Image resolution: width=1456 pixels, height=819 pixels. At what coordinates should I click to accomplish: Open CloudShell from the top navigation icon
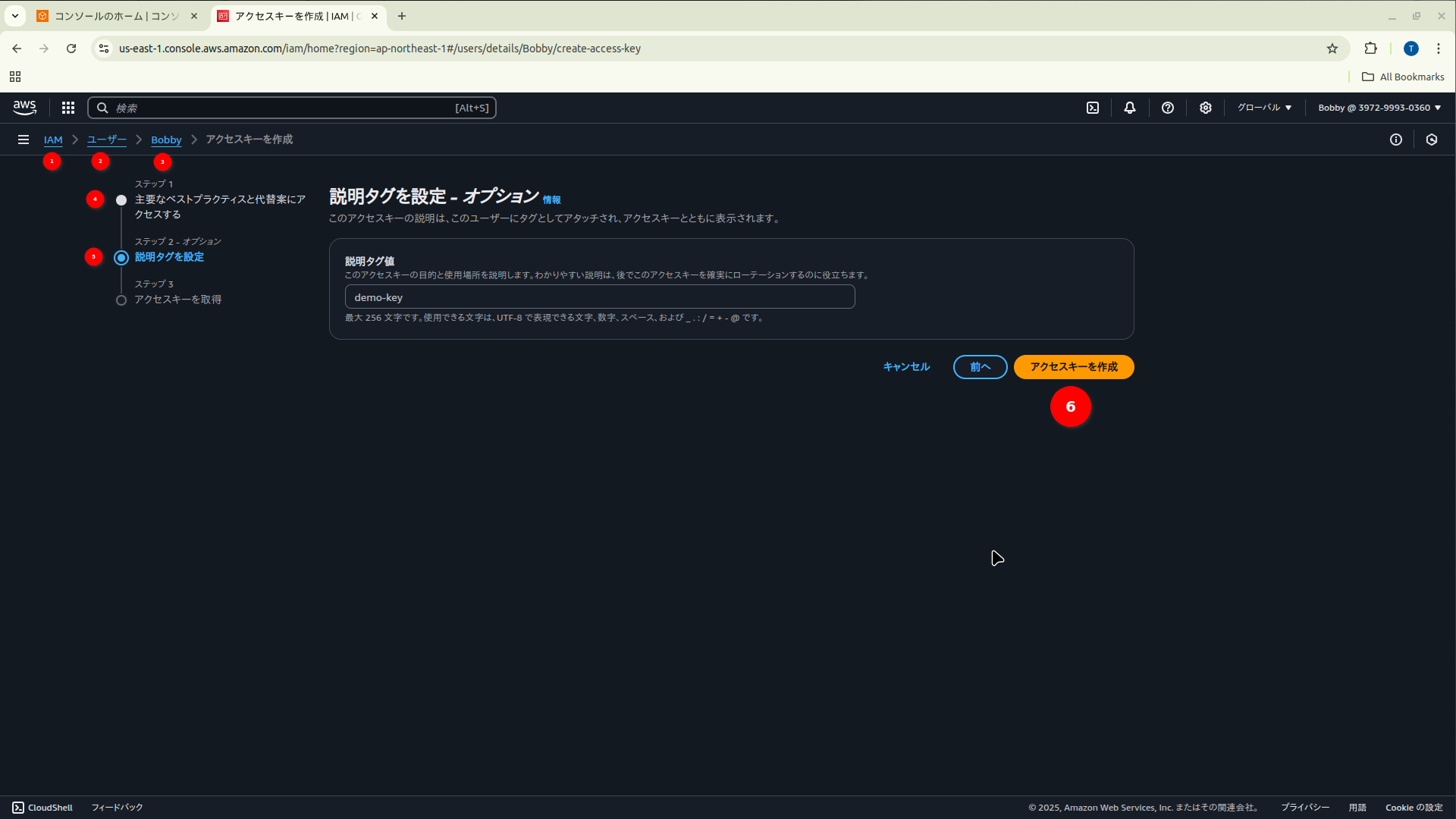click(1093, 108)
